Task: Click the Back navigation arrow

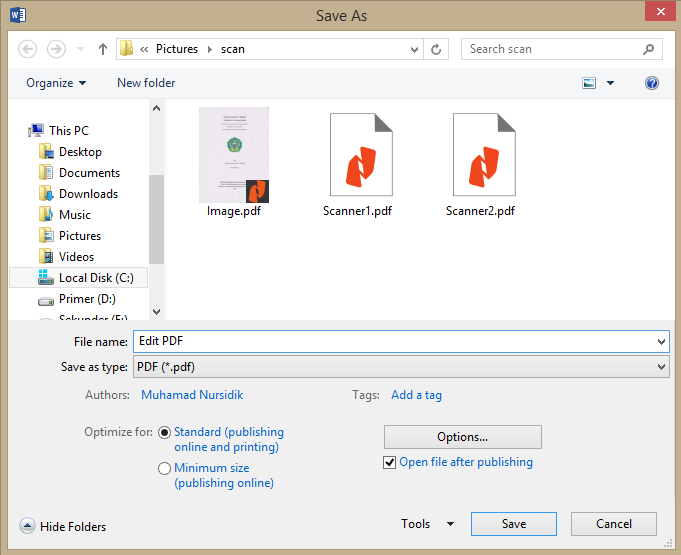Action: [28, 49]
